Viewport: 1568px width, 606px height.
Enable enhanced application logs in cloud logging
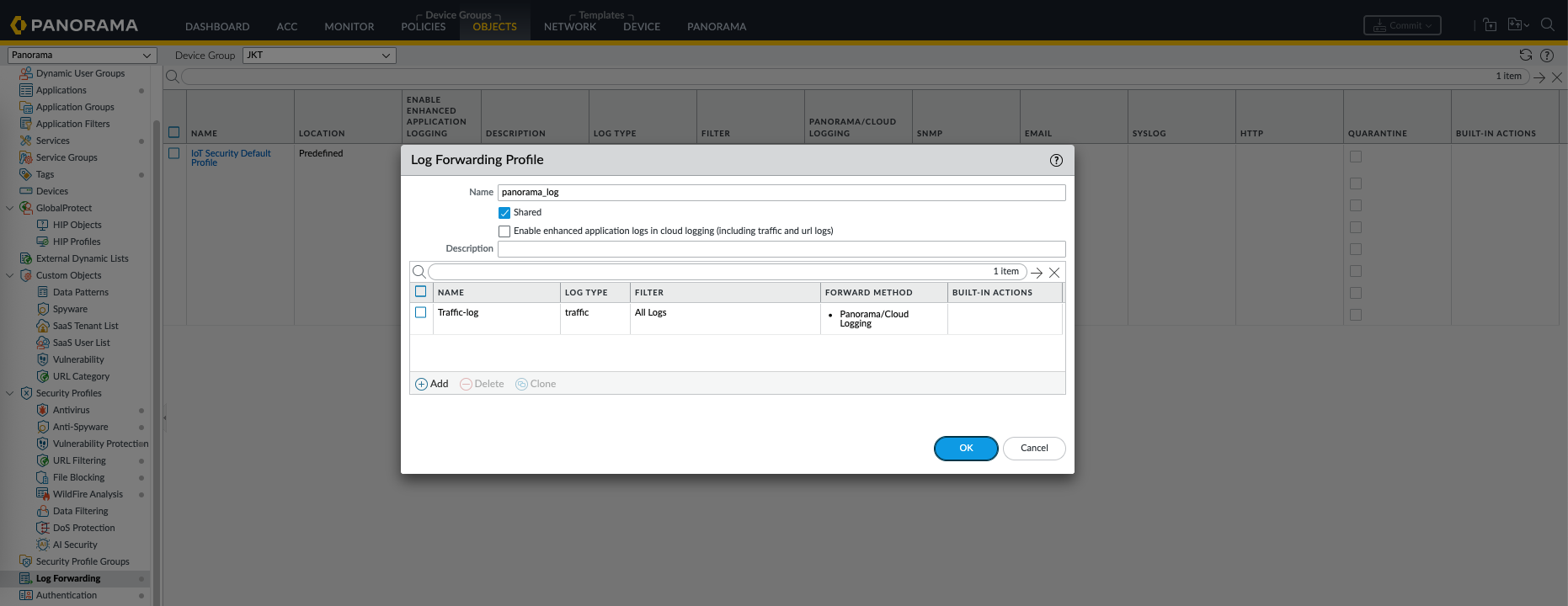pos(504,231)
